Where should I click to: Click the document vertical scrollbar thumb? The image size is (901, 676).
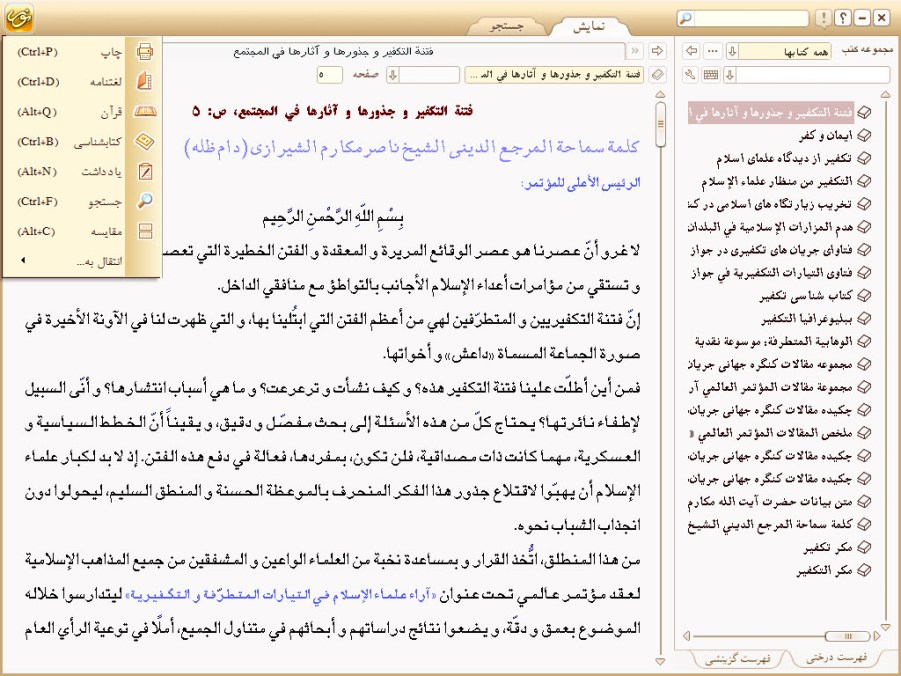click(660, 124)
